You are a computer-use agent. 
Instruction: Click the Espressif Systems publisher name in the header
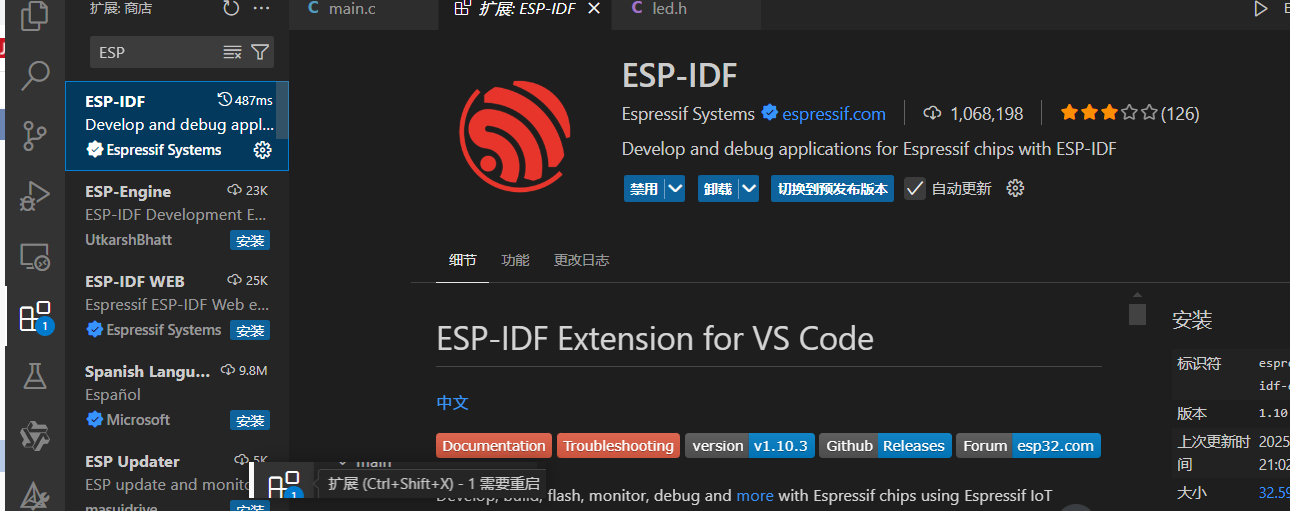point(689,114)
